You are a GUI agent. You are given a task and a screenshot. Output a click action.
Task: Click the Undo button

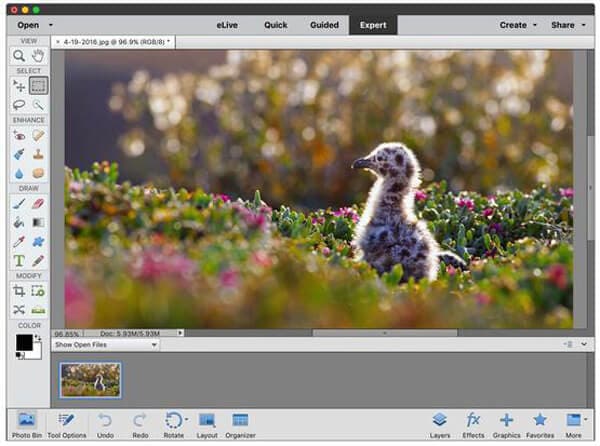click(106, 424)
